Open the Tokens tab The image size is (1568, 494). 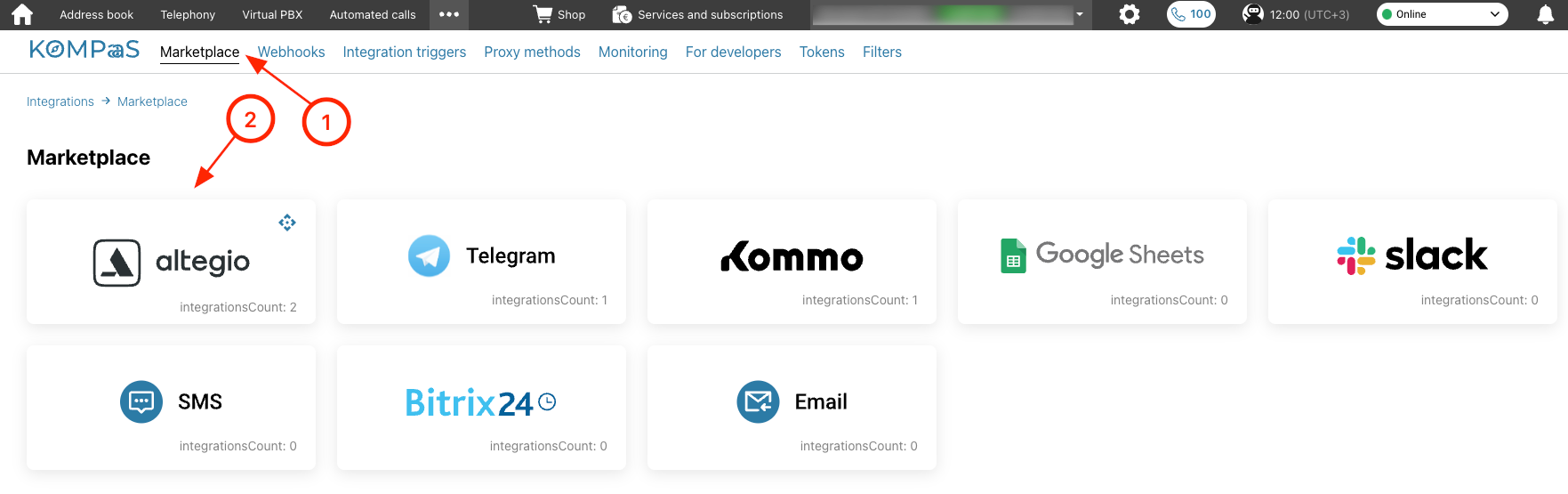(x=822, y=52)
